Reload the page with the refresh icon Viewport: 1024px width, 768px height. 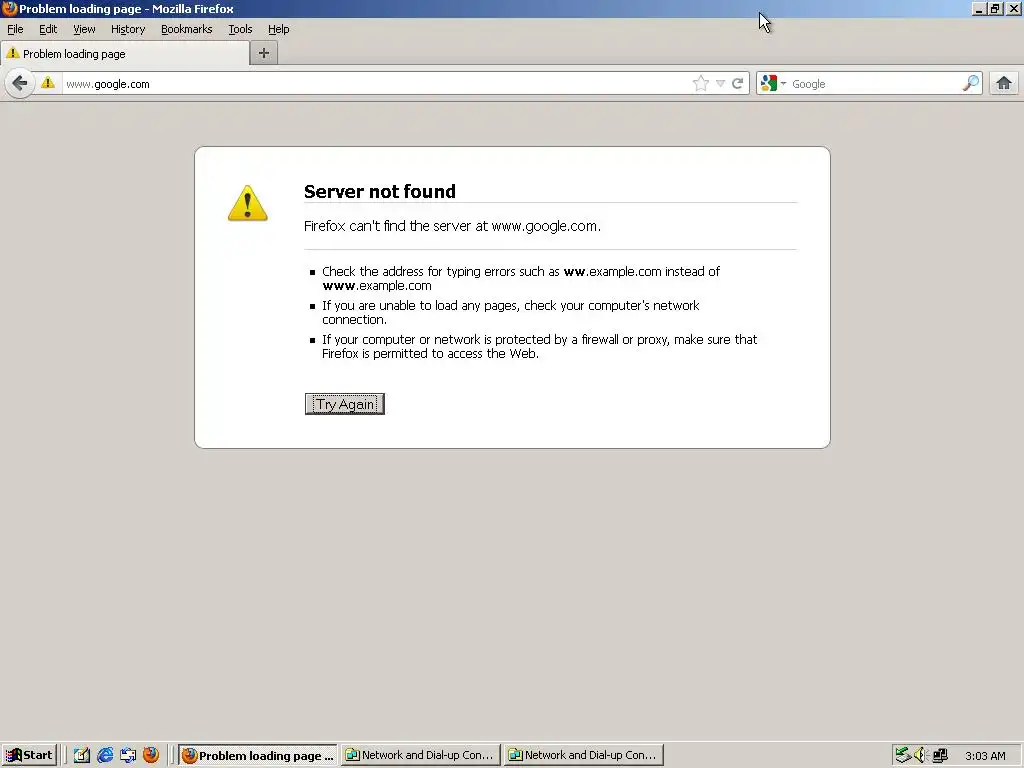tap(737, 84)
